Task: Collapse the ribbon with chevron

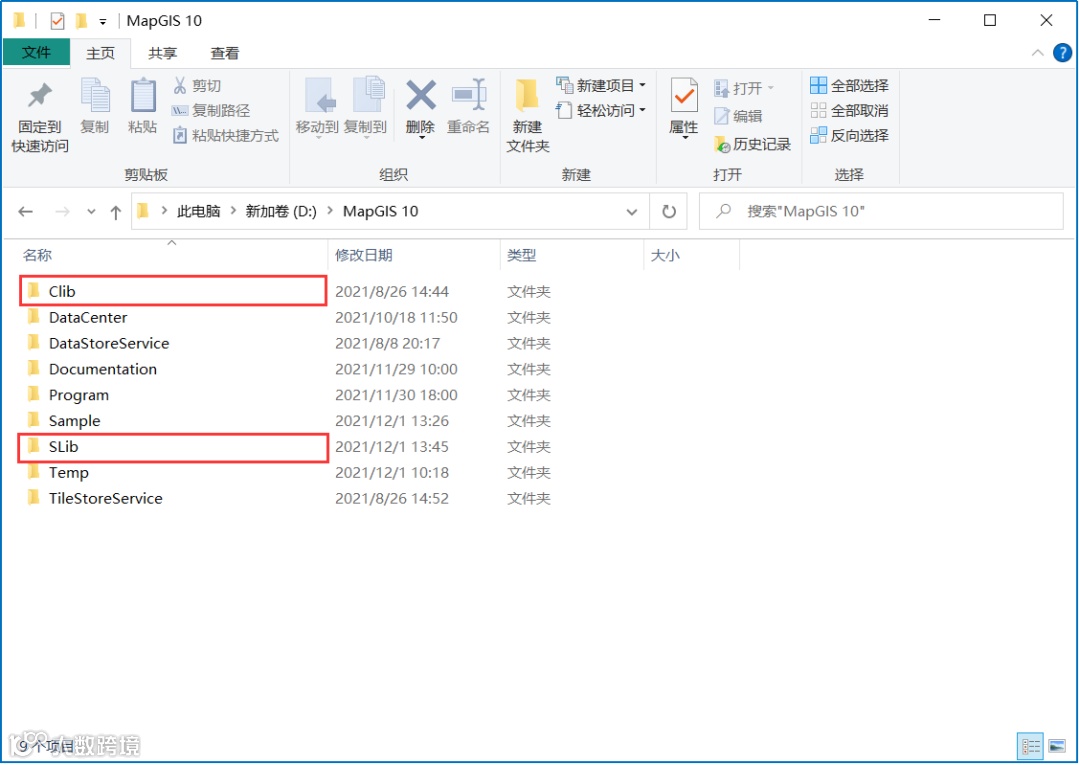Action: coord(1037,53)
